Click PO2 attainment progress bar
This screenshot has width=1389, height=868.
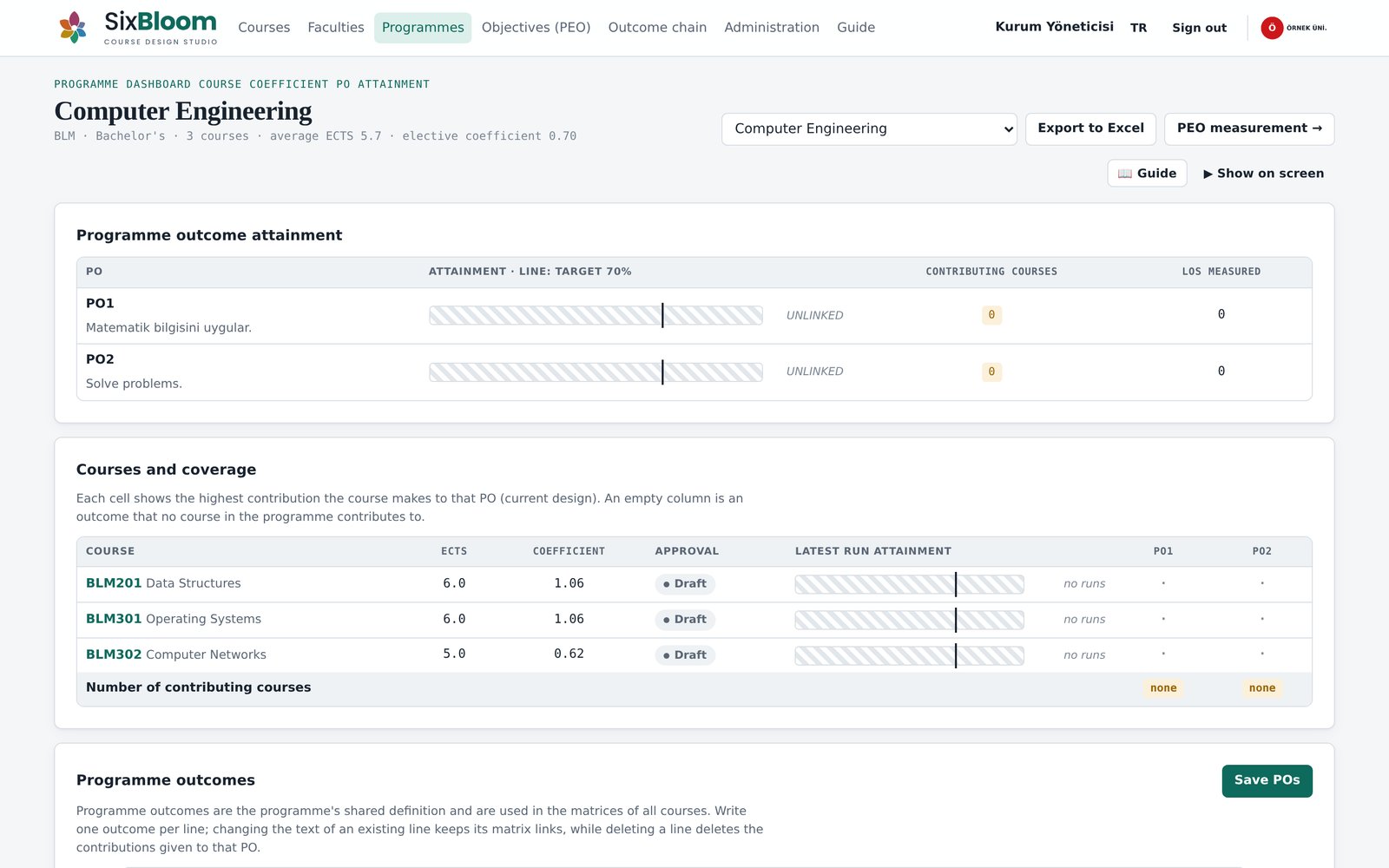596,372
